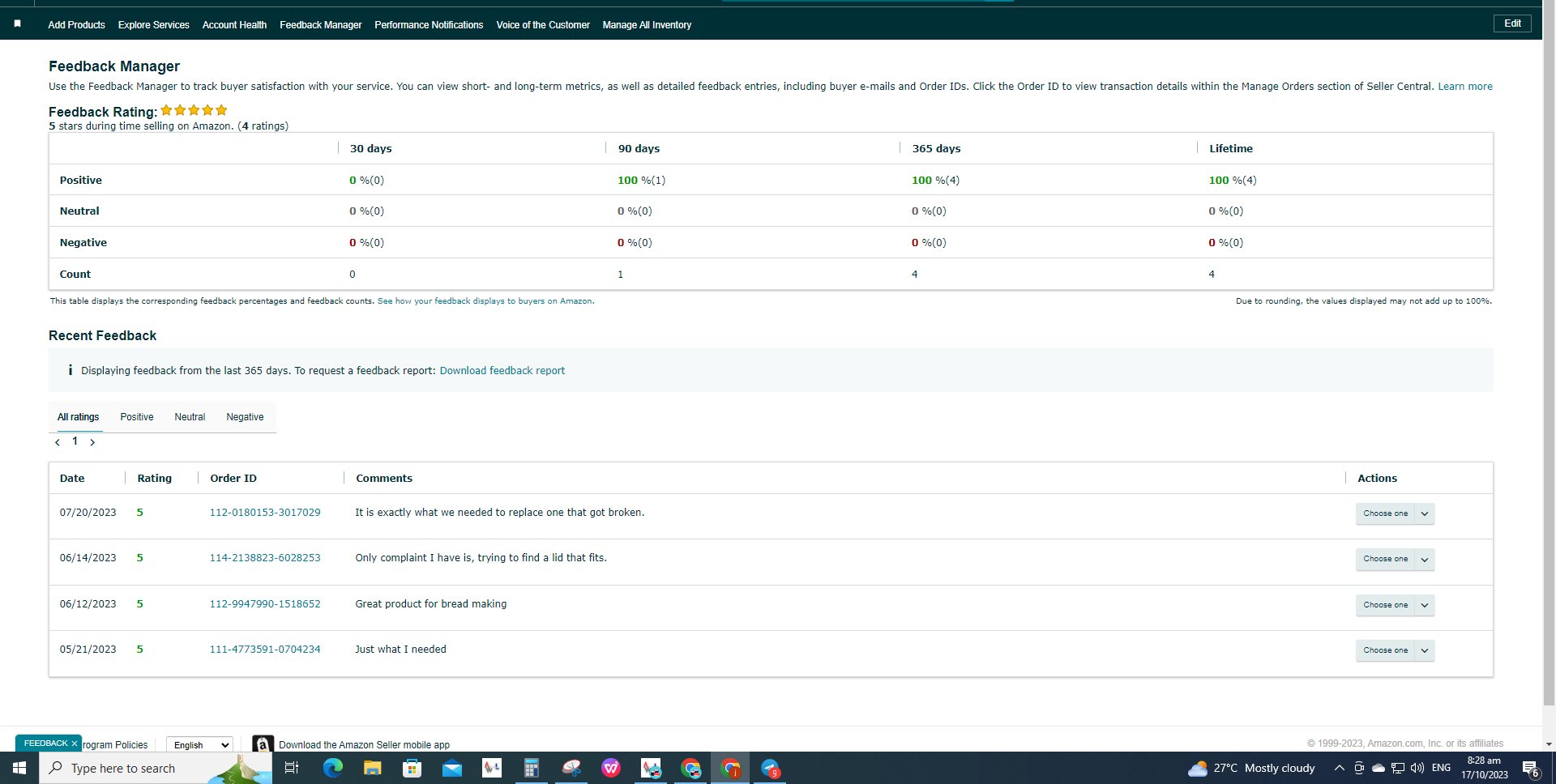The width and height of the screenshot is (1556, 784).
Task: Switch to the Neutral feedback tab
Action: tap(190, 417)
